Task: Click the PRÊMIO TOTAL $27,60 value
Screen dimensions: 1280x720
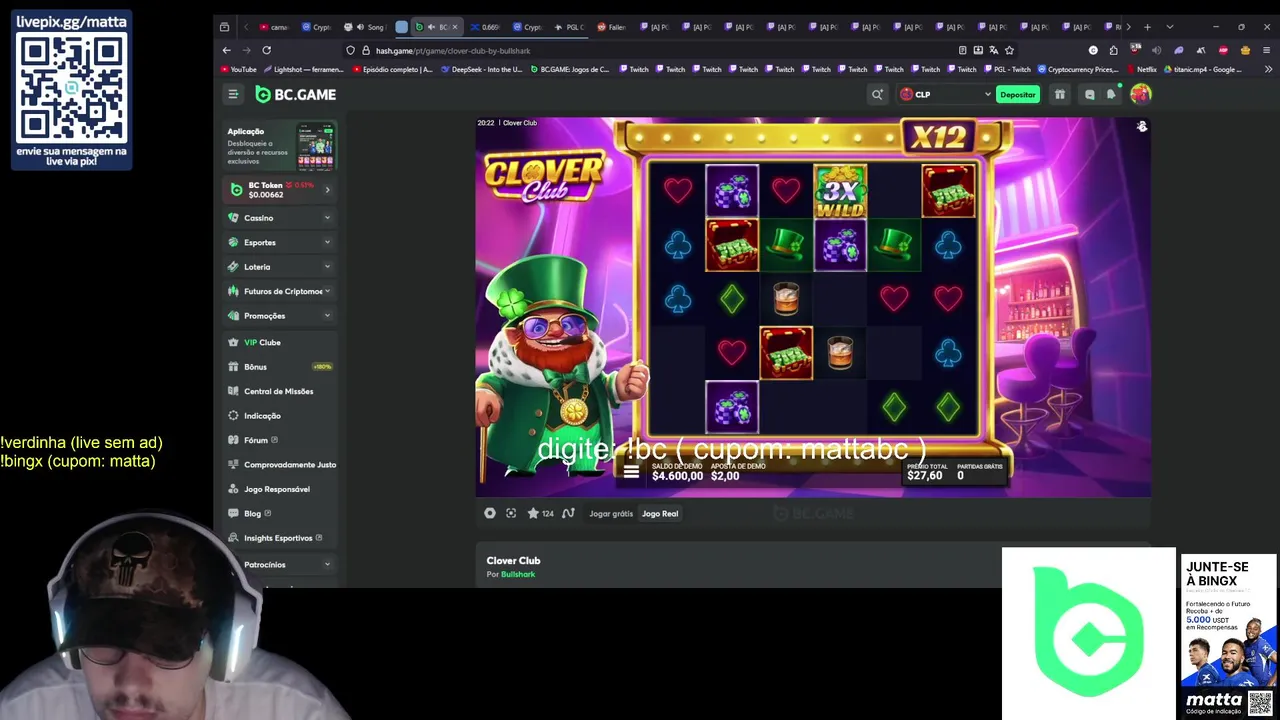Action: (x=927, y=472)
